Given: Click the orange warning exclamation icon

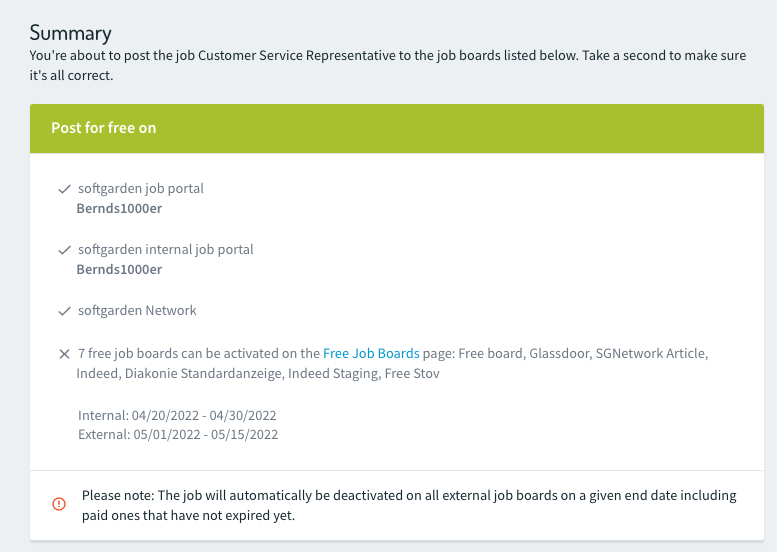Looking at the screenshot, I should click(59, 504).
